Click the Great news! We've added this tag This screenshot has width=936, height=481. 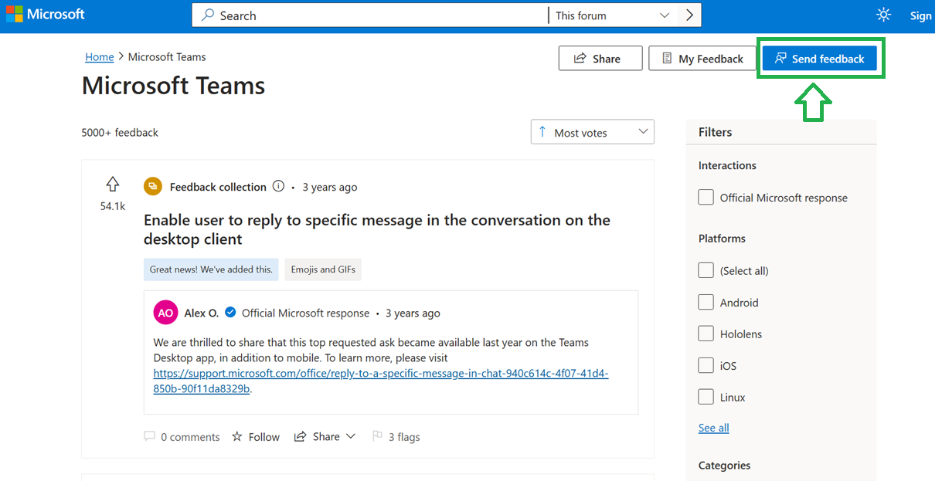click(x=211, y=270)
